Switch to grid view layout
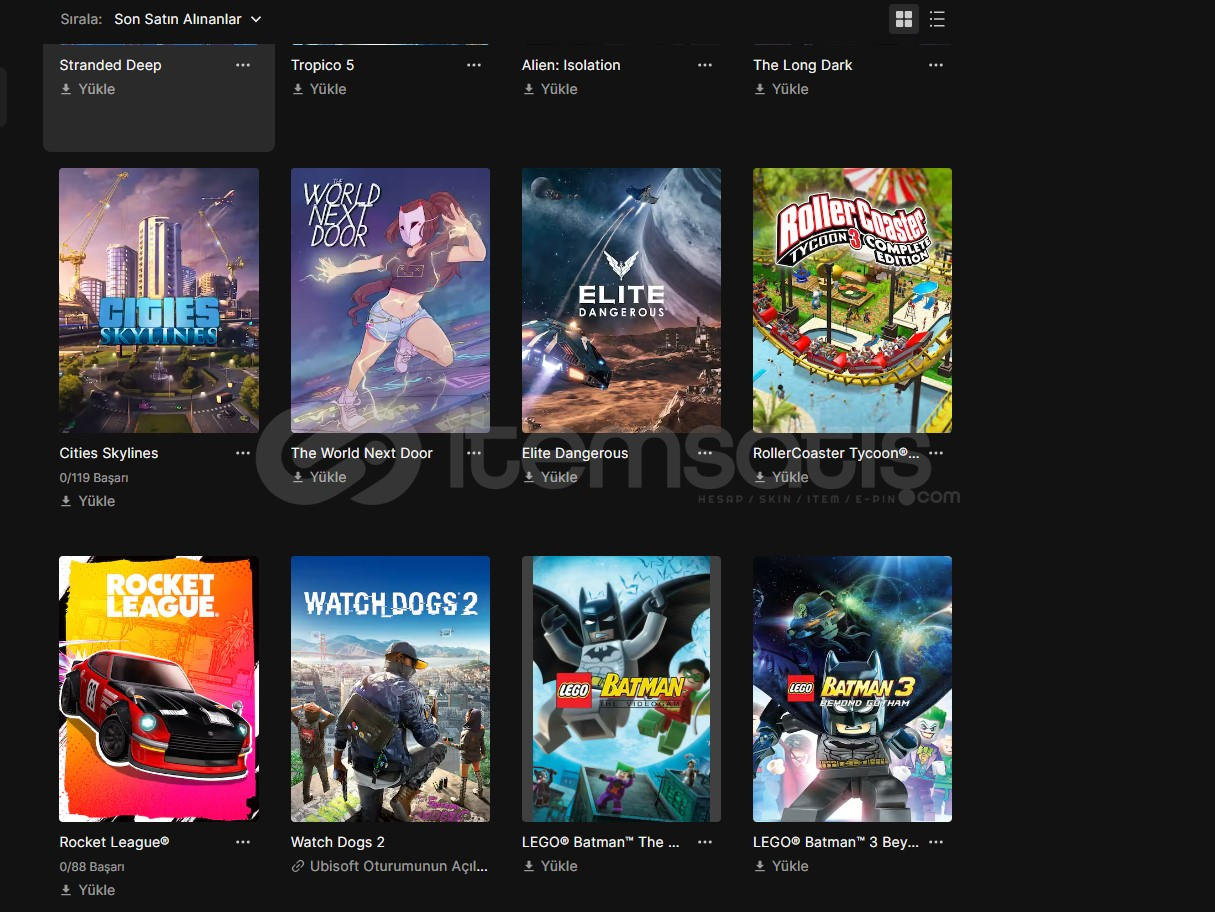Viewport: 1215px width, 912px height. 904,19
